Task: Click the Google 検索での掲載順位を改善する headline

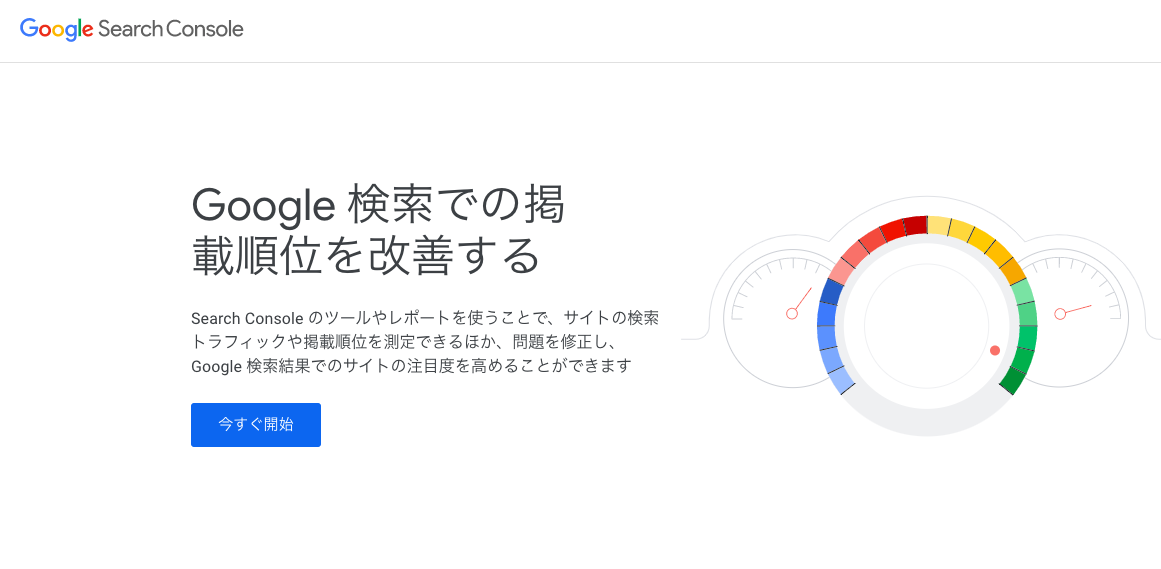Action: (x=378, y=230)
